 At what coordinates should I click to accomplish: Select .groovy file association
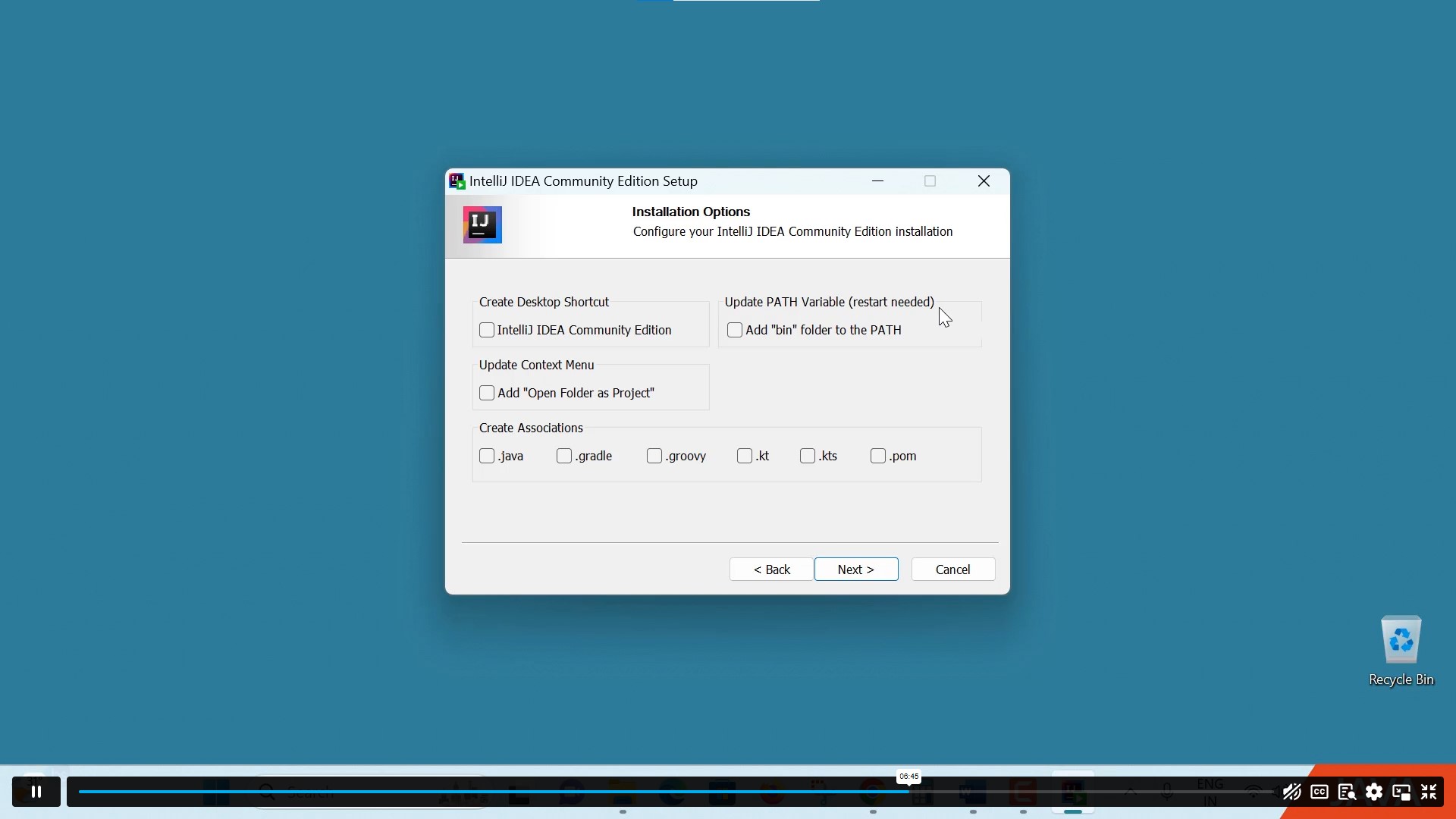tap(655, 455)
